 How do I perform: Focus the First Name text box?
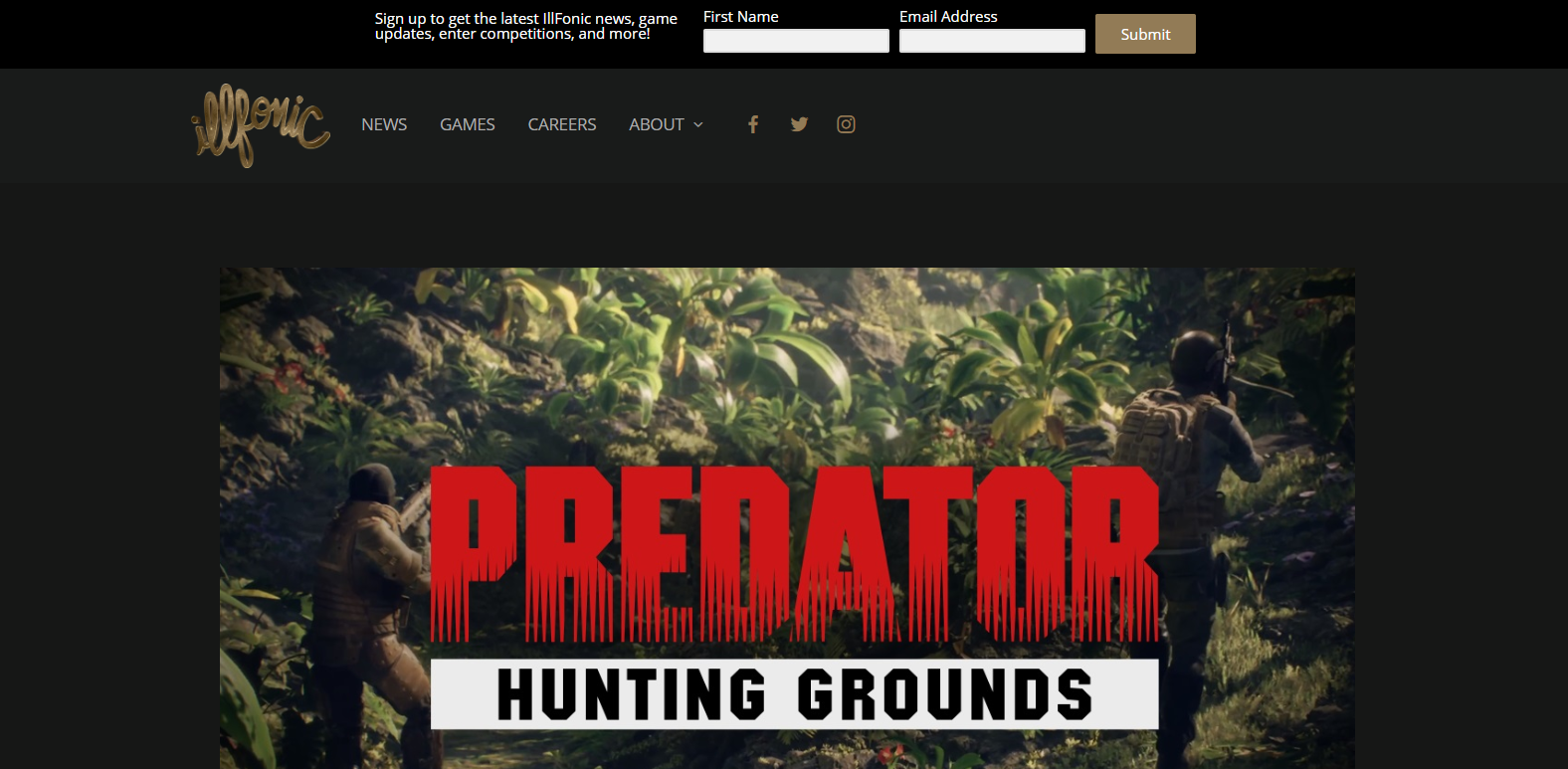(x=796, y=41)
